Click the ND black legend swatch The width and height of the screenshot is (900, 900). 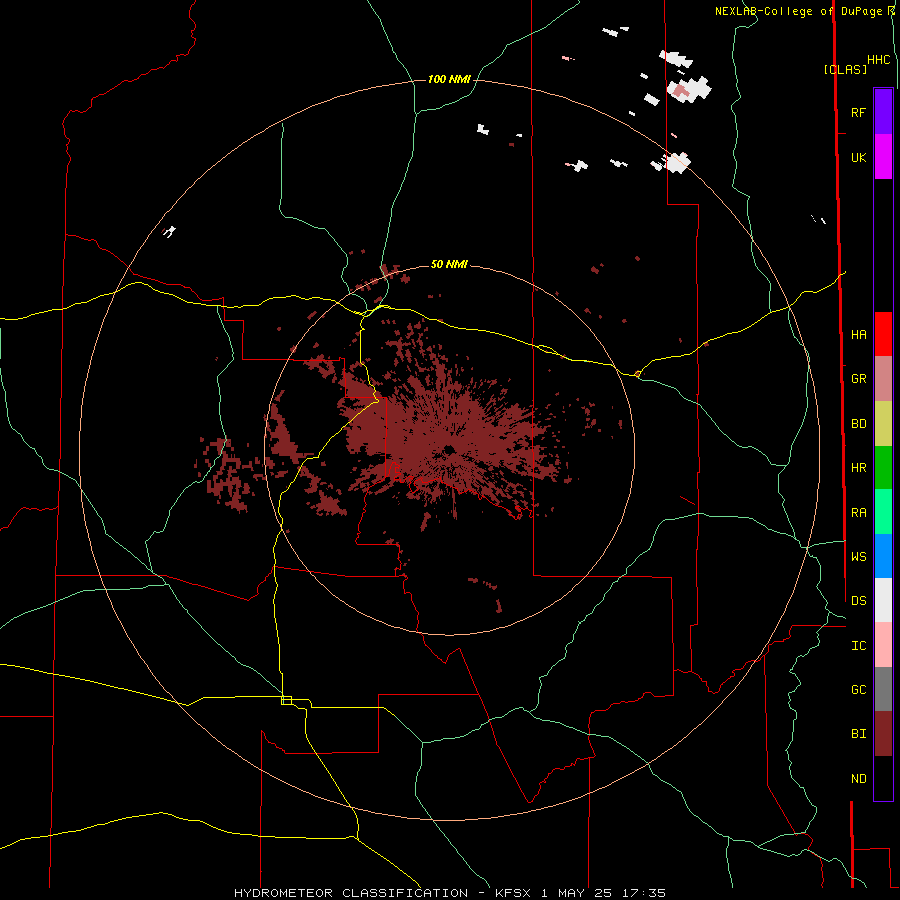pyautogui.click(x=883, y=778)
